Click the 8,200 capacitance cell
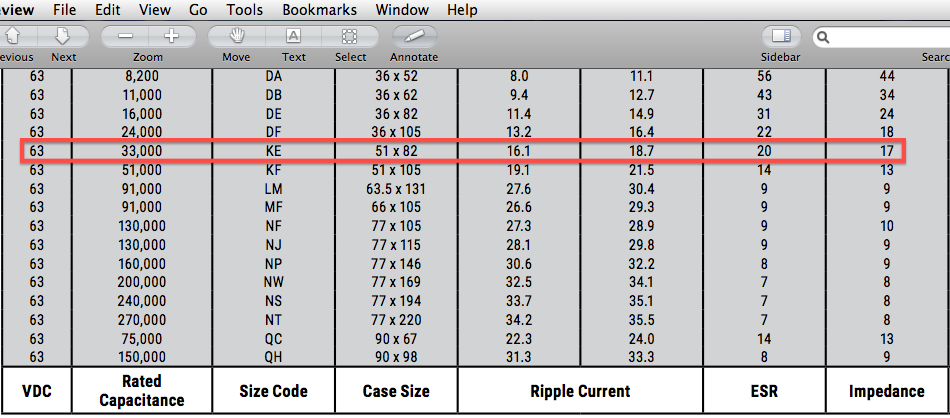Screen dimensions: 950x418 (142, 76)
